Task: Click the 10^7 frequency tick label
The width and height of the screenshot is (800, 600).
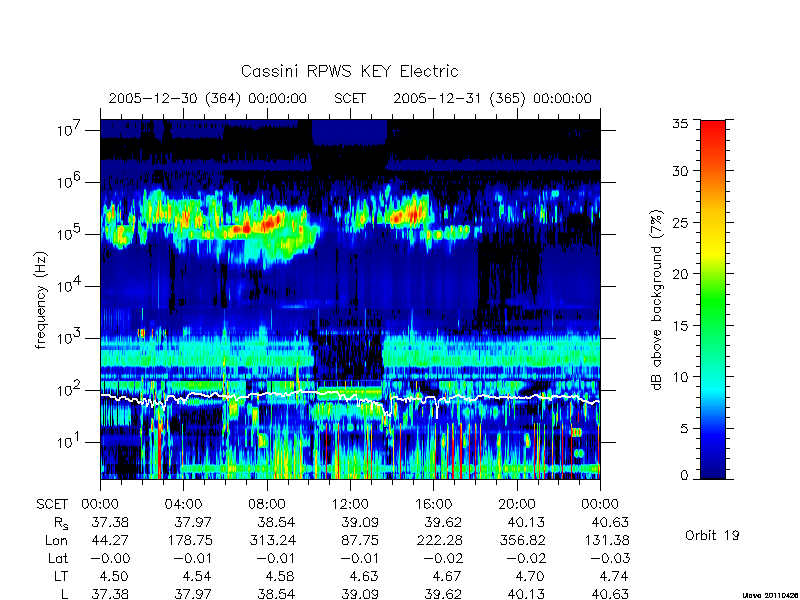Action: [70, 129]
